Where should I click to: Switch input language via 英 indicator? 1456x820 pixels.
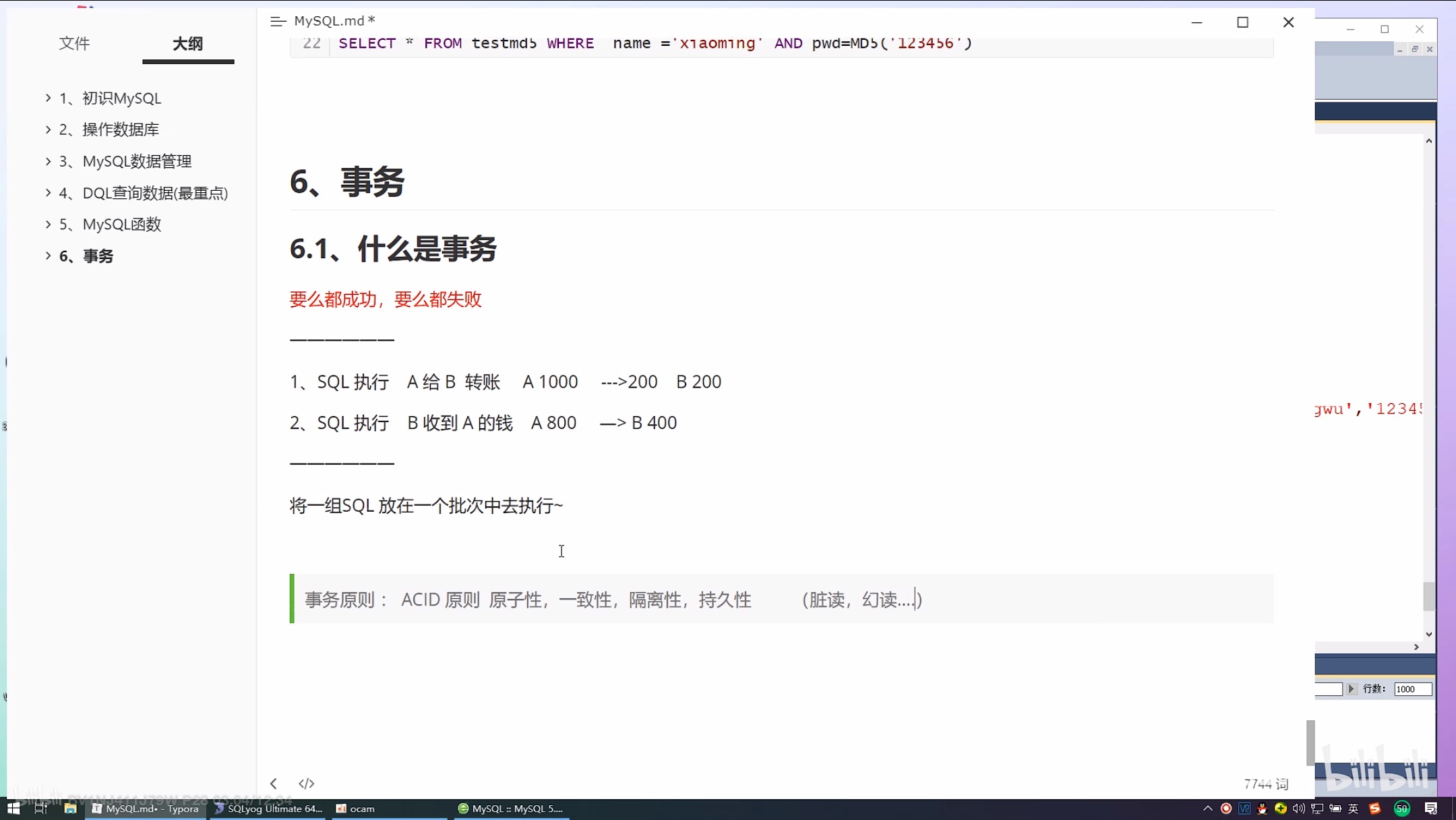[x=1354, y=809]
